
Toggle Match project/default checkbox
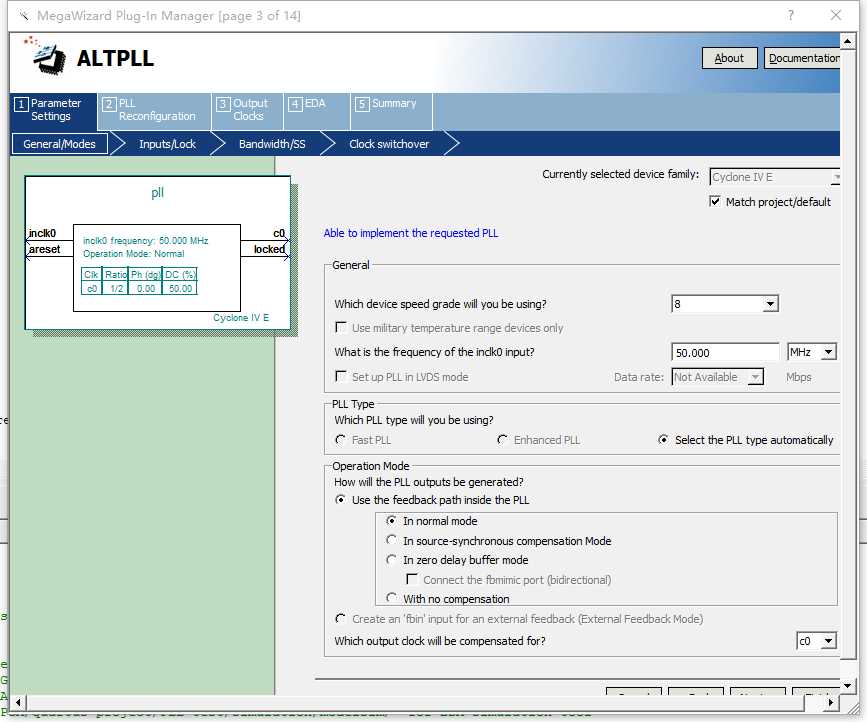715,201
